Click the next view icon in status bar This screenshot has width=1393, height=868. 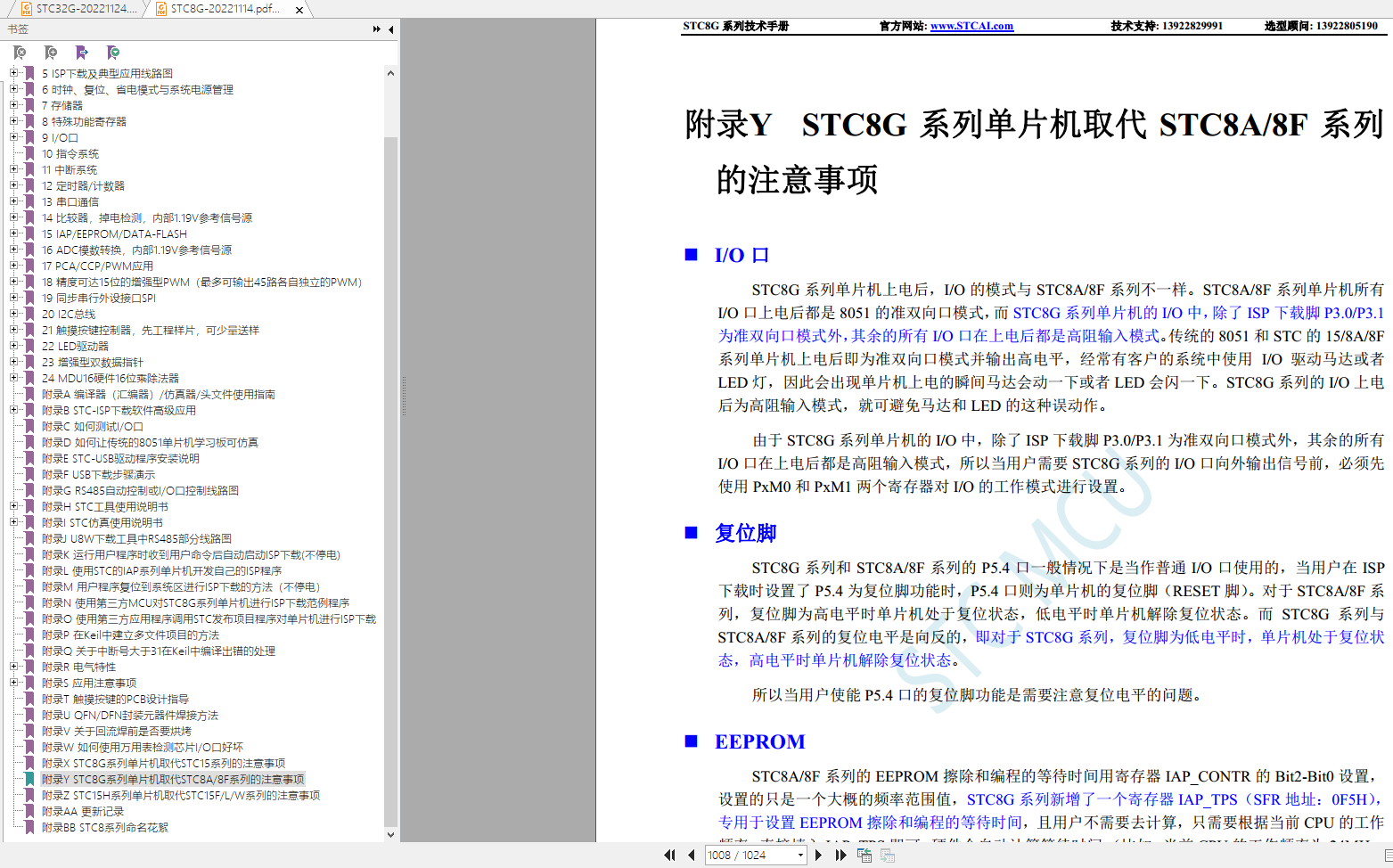click(x=888, y=855)
